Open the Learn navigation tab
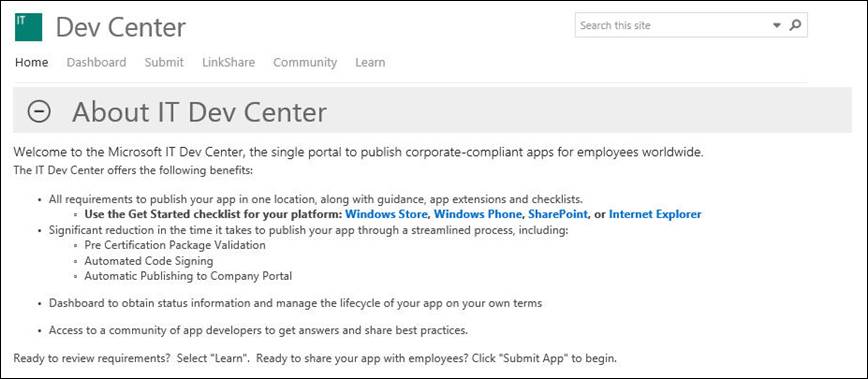868x379 pixels. (370, 63)
